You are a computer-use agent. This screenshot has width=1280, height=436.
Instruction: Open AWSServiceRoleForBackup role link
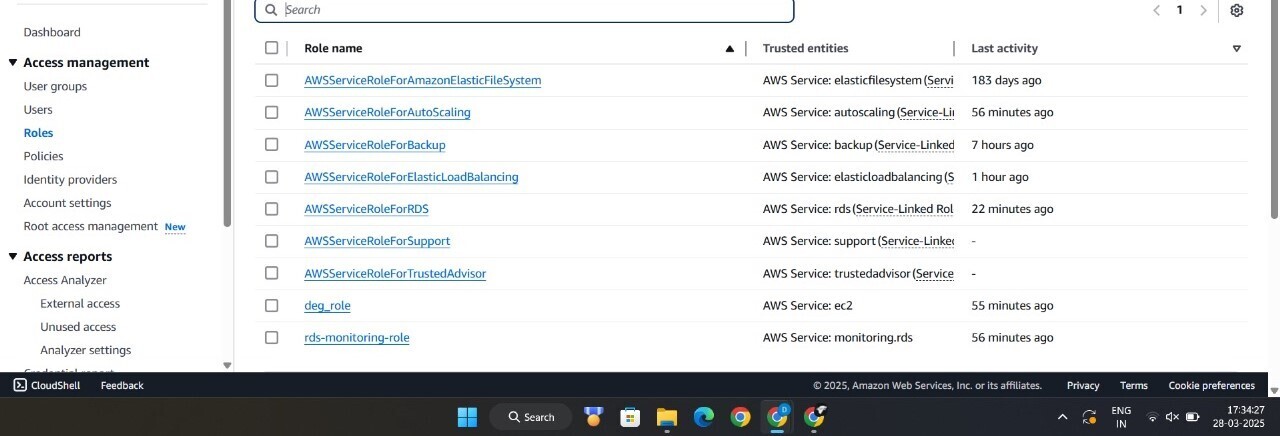click(375, 145)
